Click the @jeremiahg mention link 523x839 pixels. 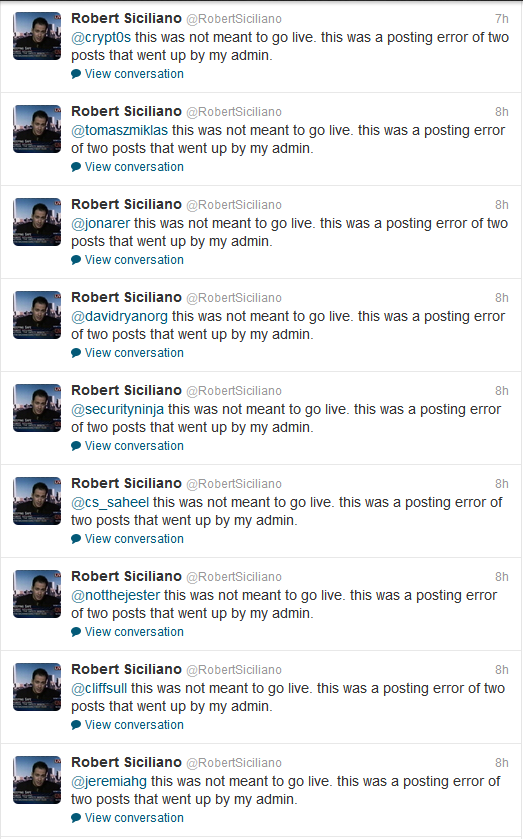click(x=109, y=782)
